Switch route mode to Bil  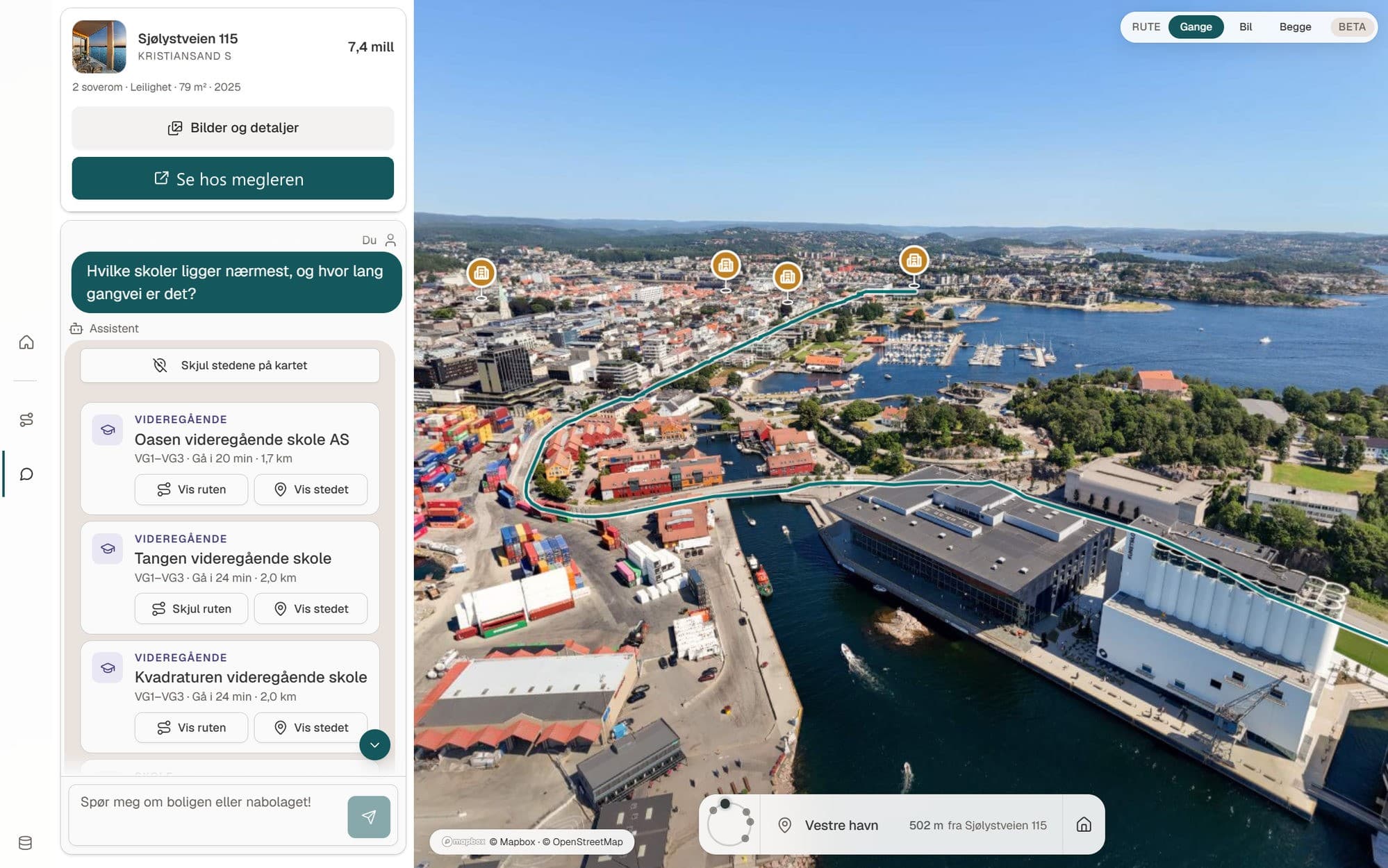click(1246, 27)
